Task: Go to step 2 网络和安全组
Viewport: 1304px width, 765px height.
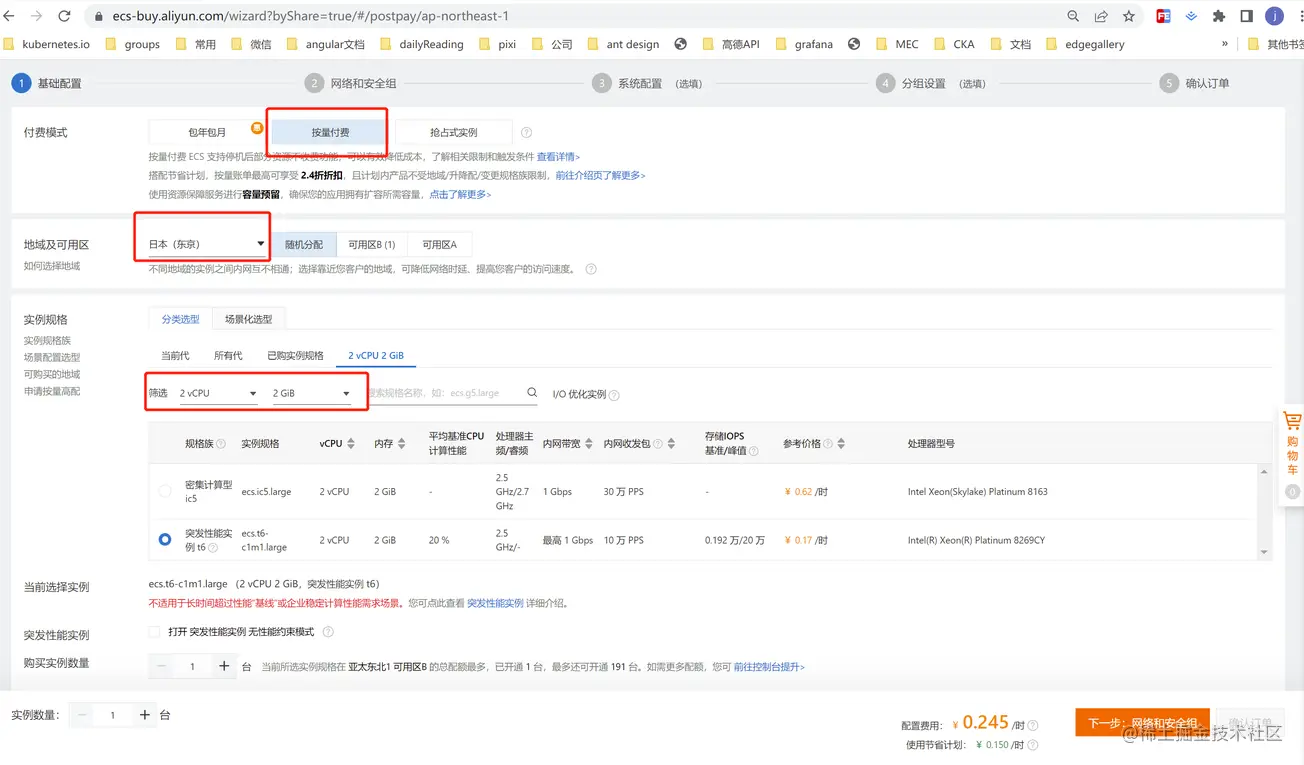Action: coord(350,84)
